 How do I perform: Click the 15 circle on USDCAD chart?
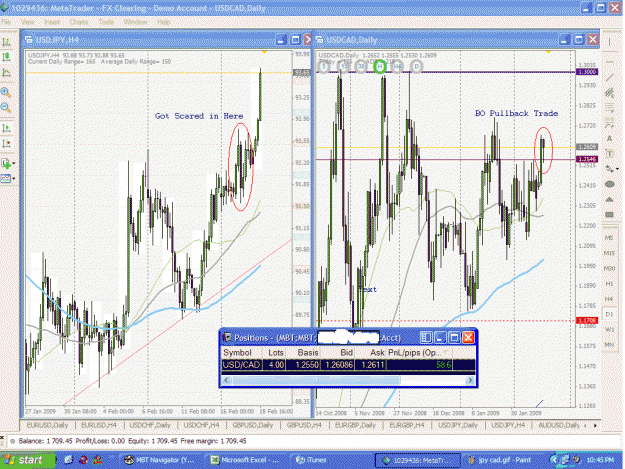343,66
